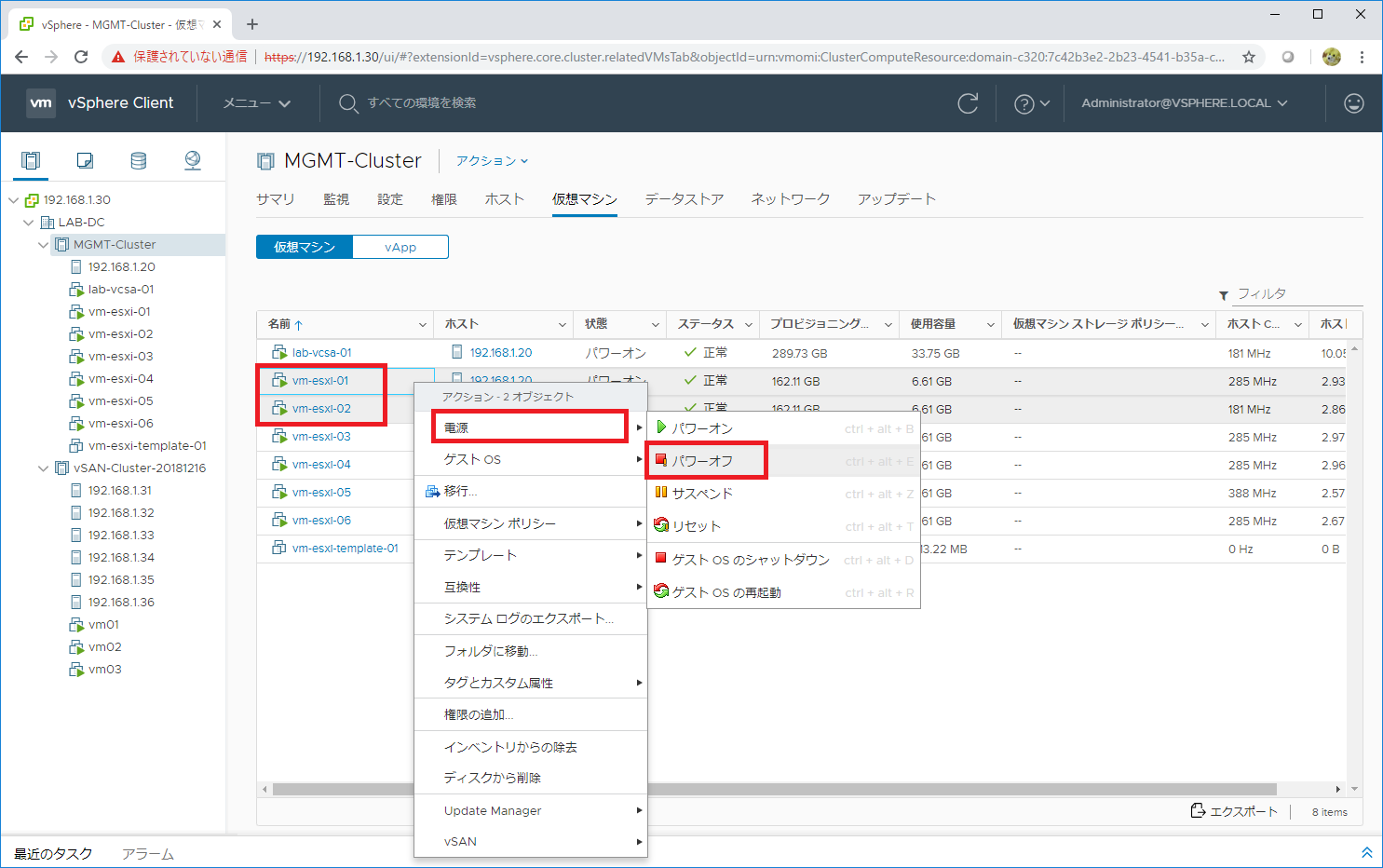1383x868 pixels.
Task: Open the メニュー dropdown
Action: [x=257, y=103]
